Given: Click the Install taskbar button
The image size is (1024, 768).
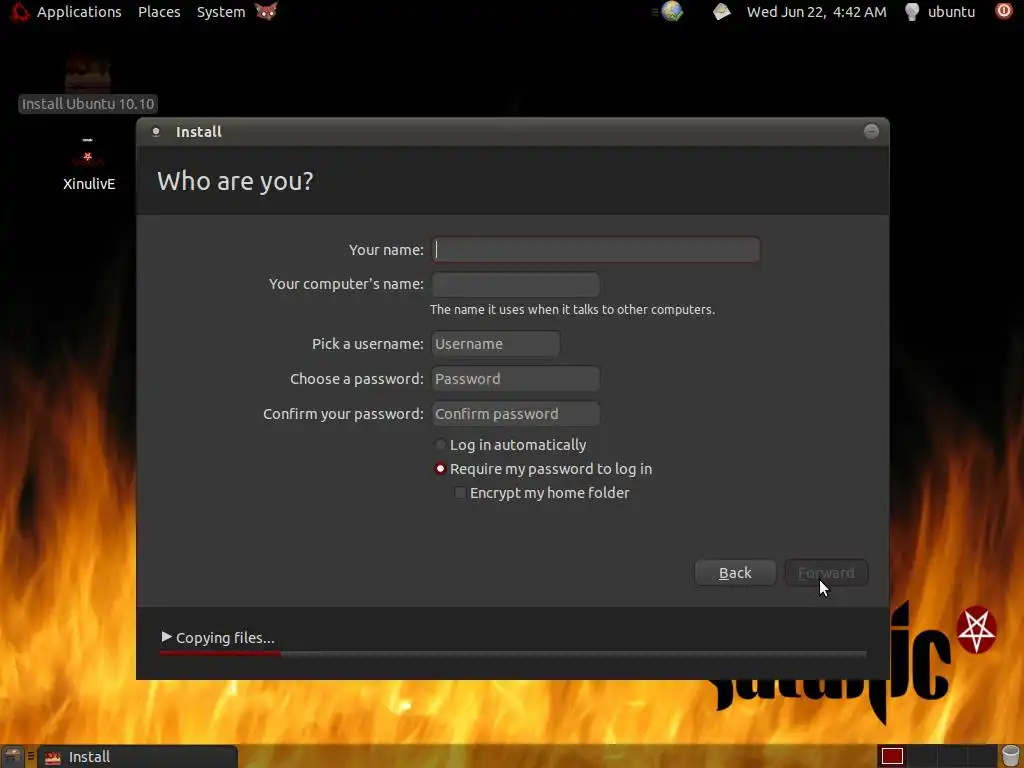Looking at the screenshot, I should [x=138, y=756].
